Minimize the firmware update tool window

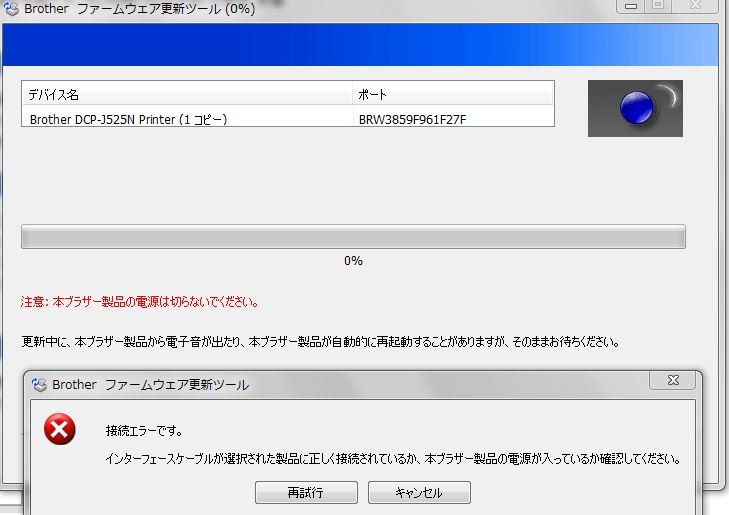(631, 6)
